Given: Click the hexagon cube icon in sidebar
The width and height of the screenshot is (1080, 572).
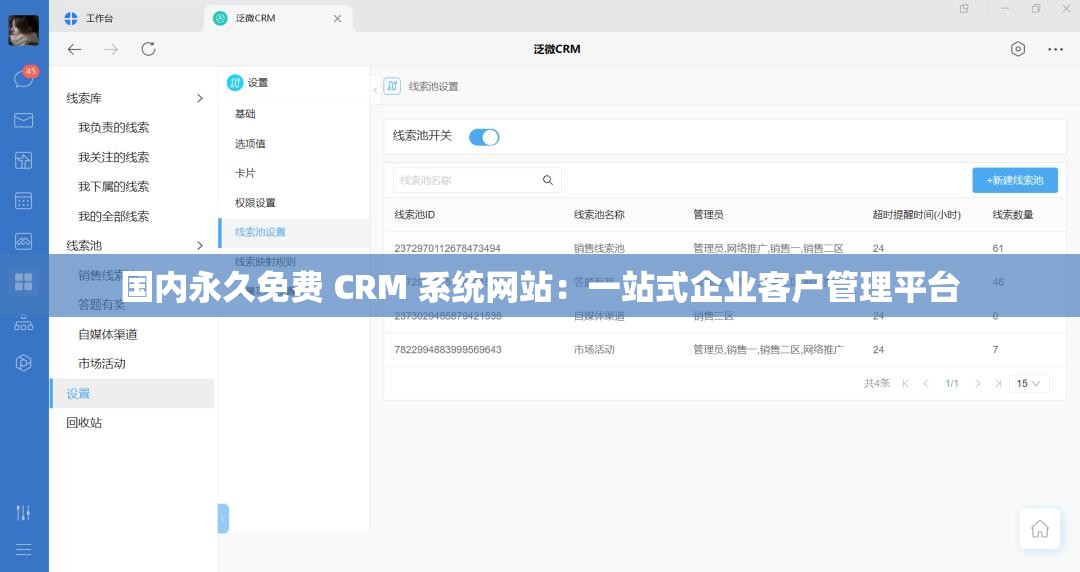Looking at the screenshot, I should (x=23, y=362).
